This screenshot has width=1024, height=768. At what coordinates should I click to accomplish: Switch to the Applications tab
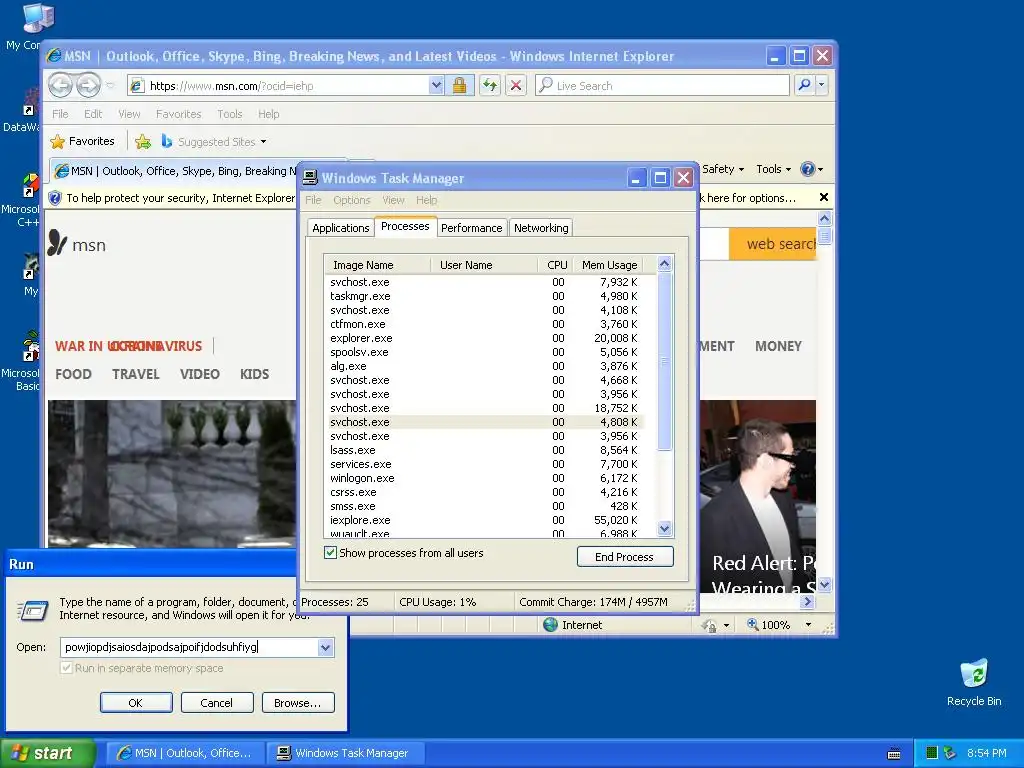coord(340,228)
